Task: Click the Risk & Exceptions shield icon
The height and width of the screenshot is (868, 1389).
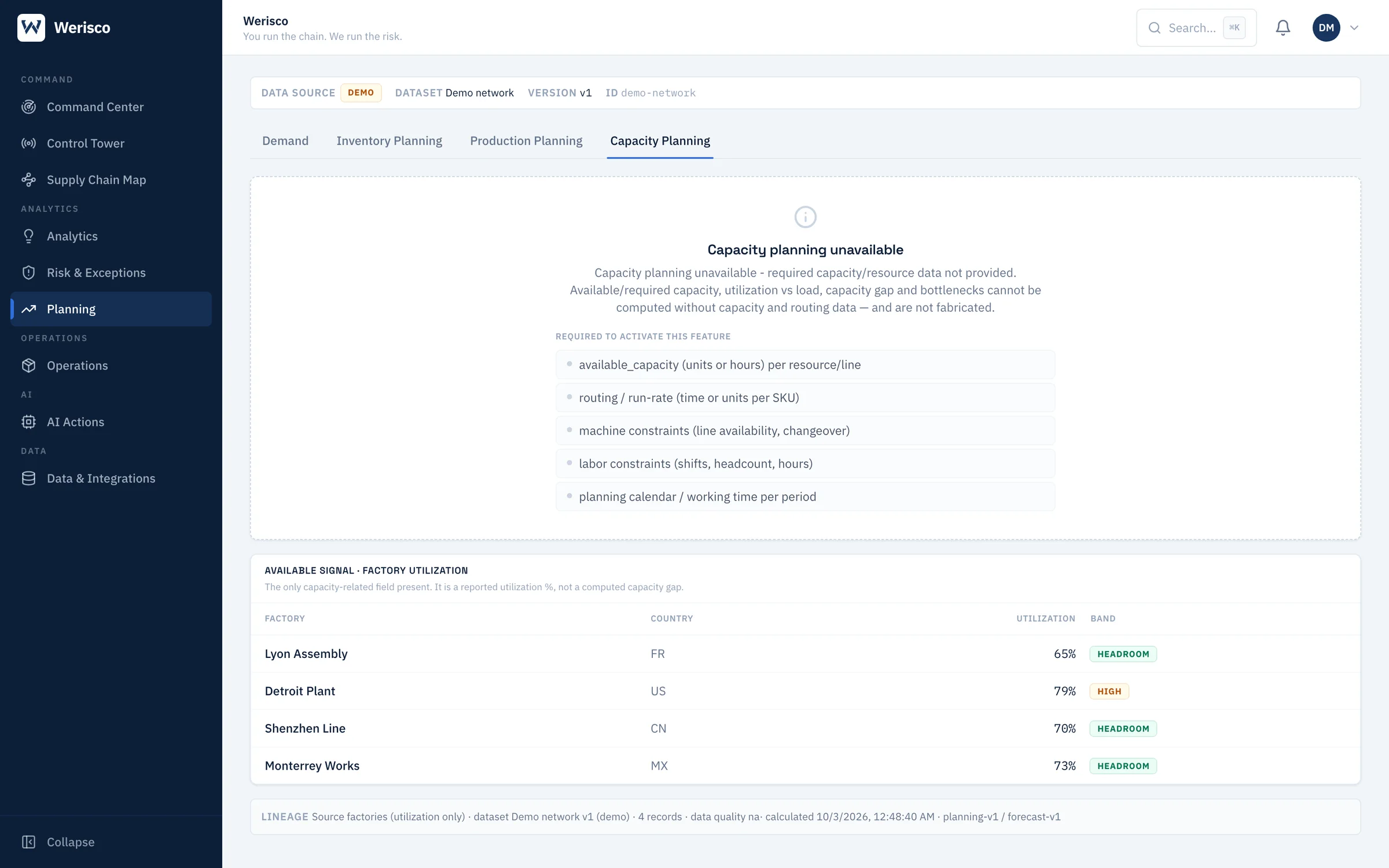Action: click(28, 273)
